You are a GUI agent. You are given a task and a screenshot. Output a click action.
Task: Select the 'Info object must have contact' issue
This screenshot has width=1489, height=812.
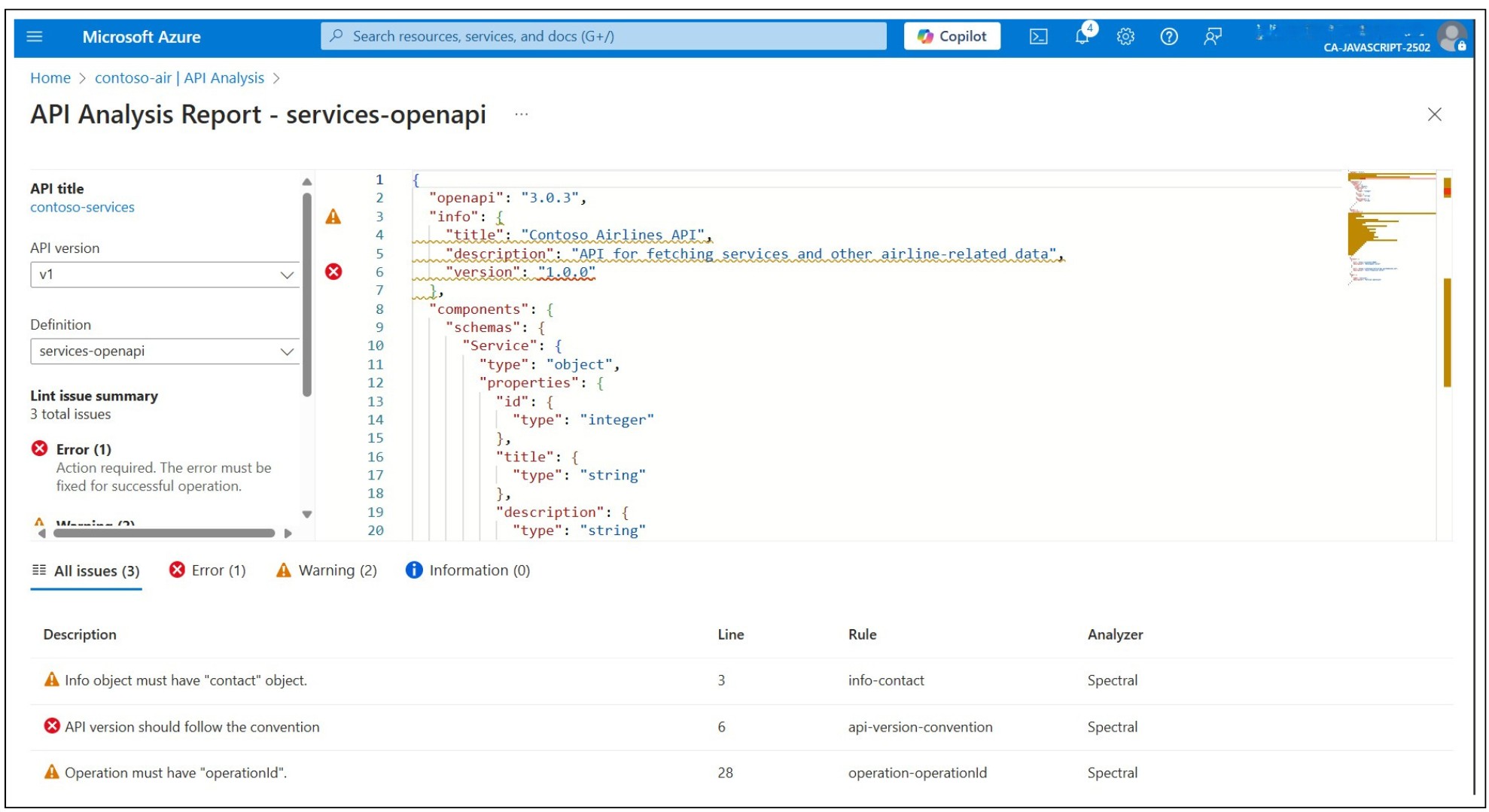741,680
